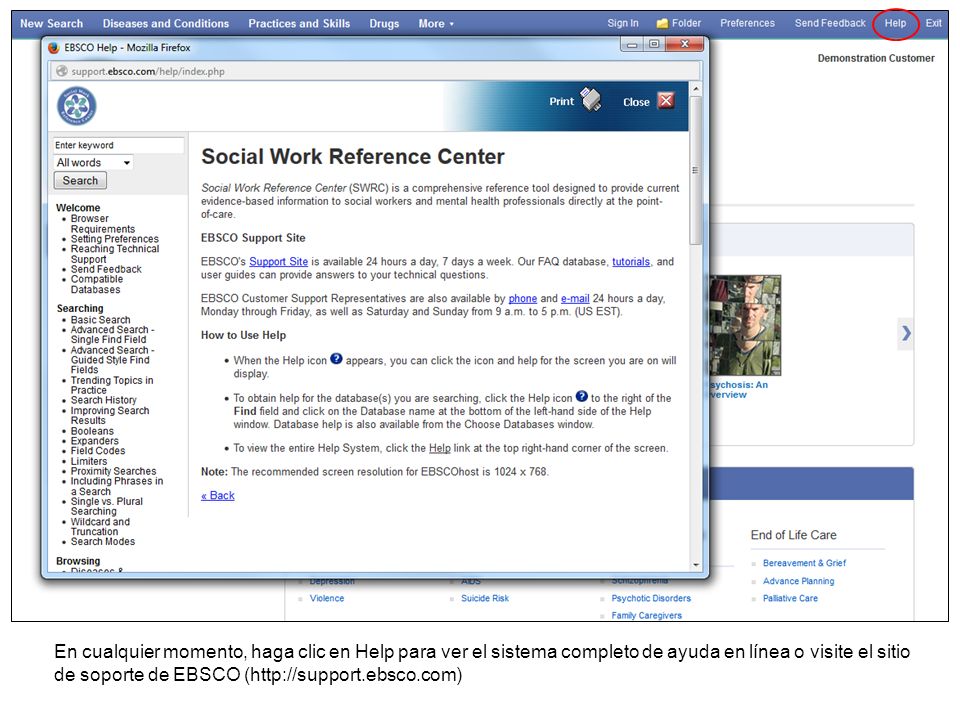Click the site identity icon in address bar
Image resolution: width=960 pixels, height=720 pixels.
click(x=61, y=71)
